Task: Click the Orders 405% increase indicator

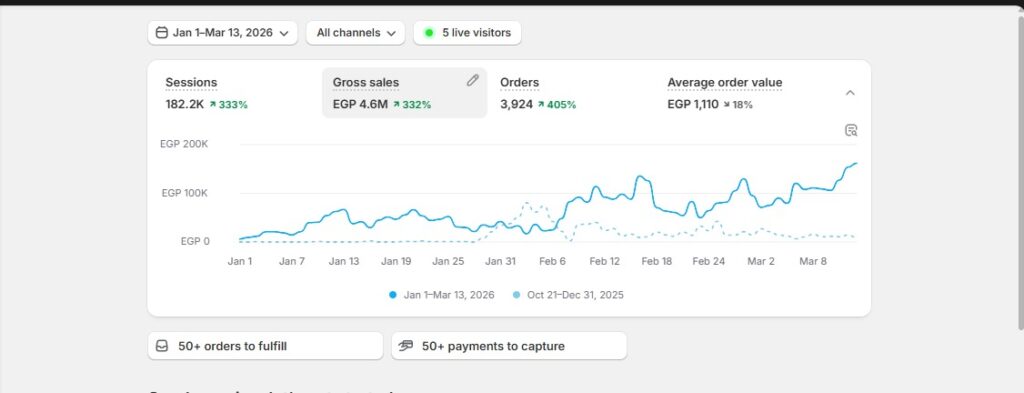Action: (557, 104)
